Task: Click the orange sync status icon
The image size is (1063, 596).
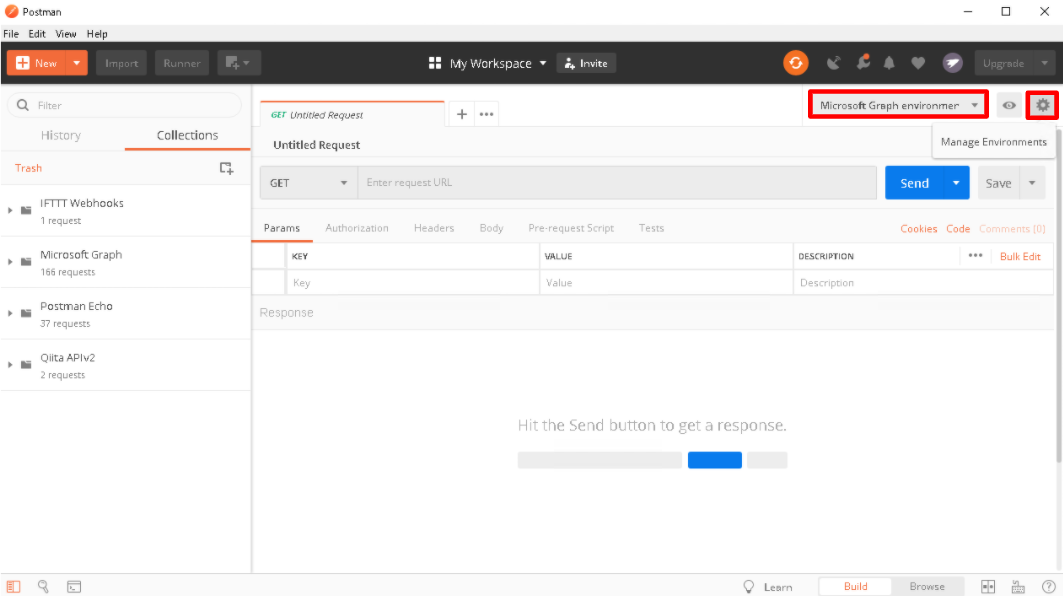Action: [795, 62]
